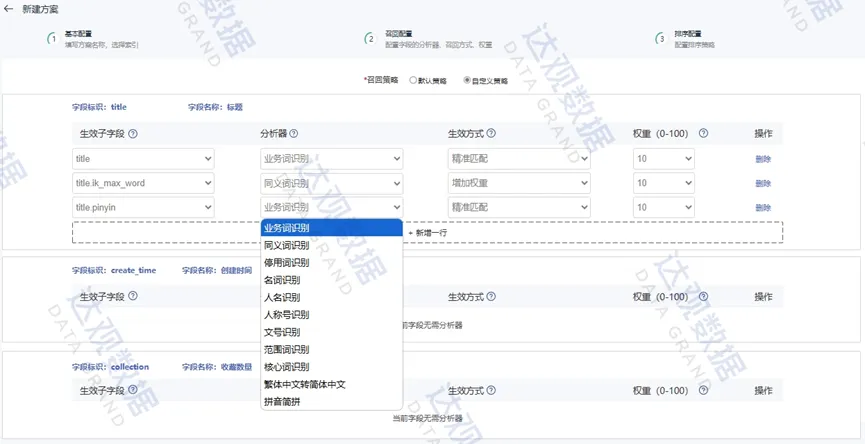Image resolution: width=865 pixels, height=444 pixels.
Task: Click the 新建方案 page title
Action: point(39,9)
